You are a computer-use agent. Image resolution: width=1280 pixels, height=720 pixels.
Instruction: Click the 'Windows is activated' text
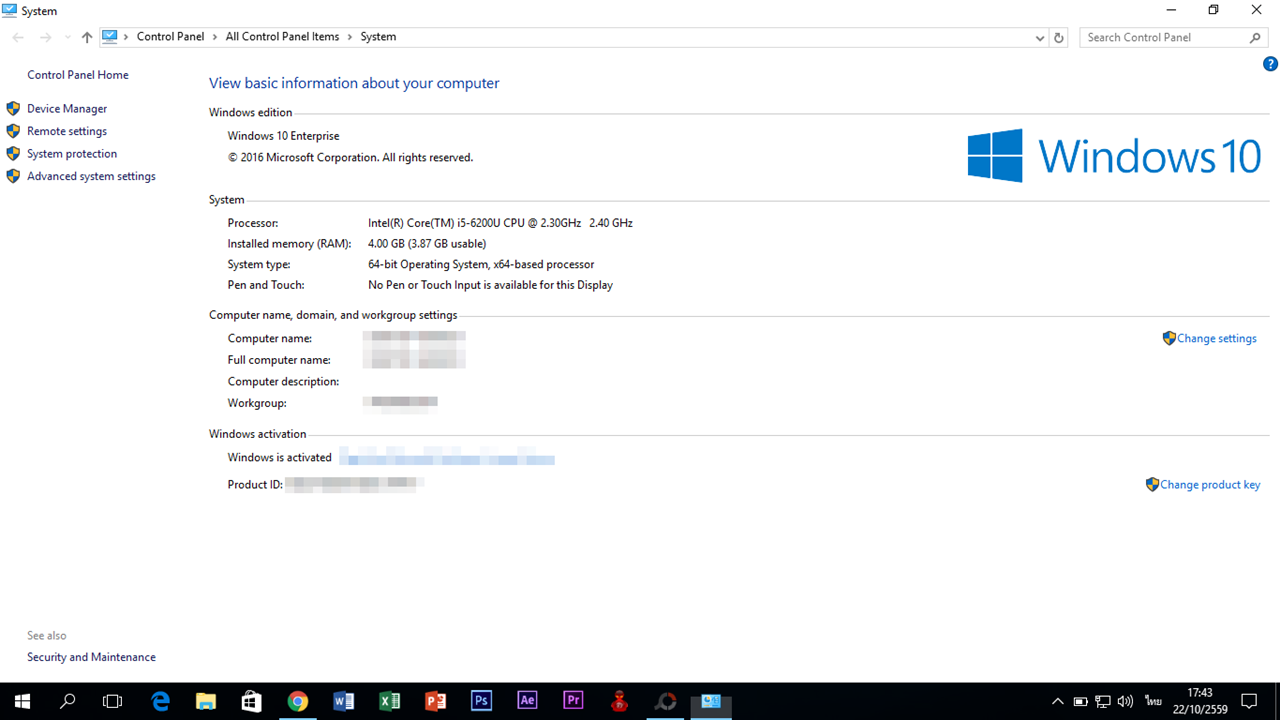280,458
